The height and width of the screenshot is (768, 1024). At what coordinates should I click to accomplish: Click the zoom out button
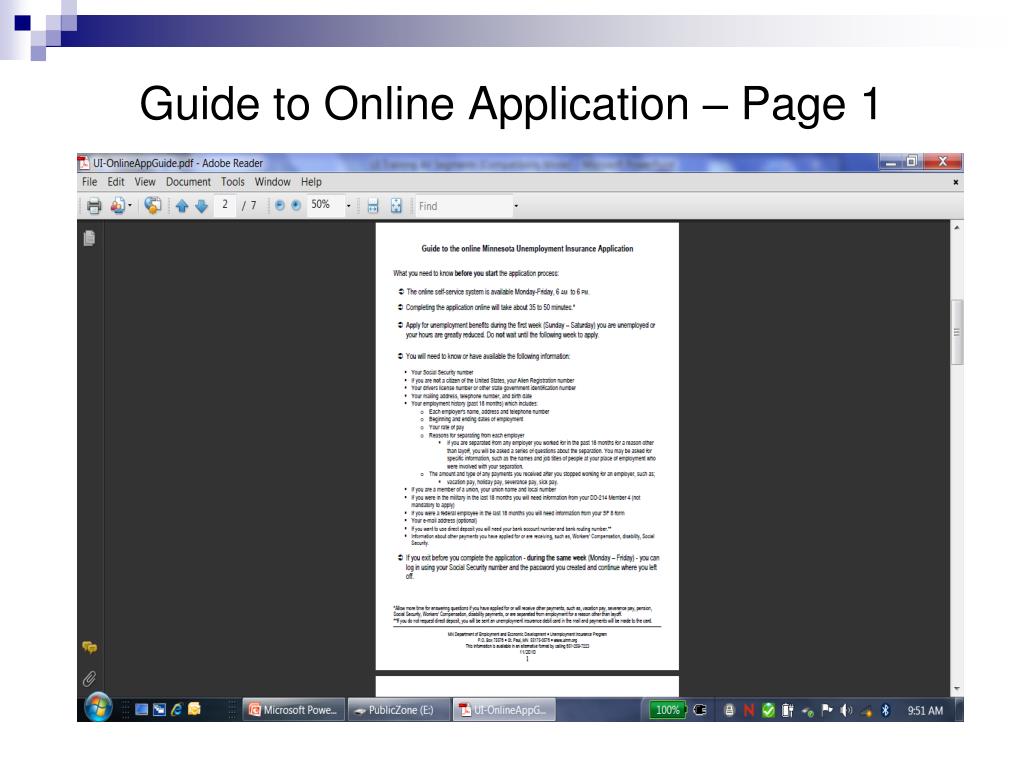[x=280, y=206]
